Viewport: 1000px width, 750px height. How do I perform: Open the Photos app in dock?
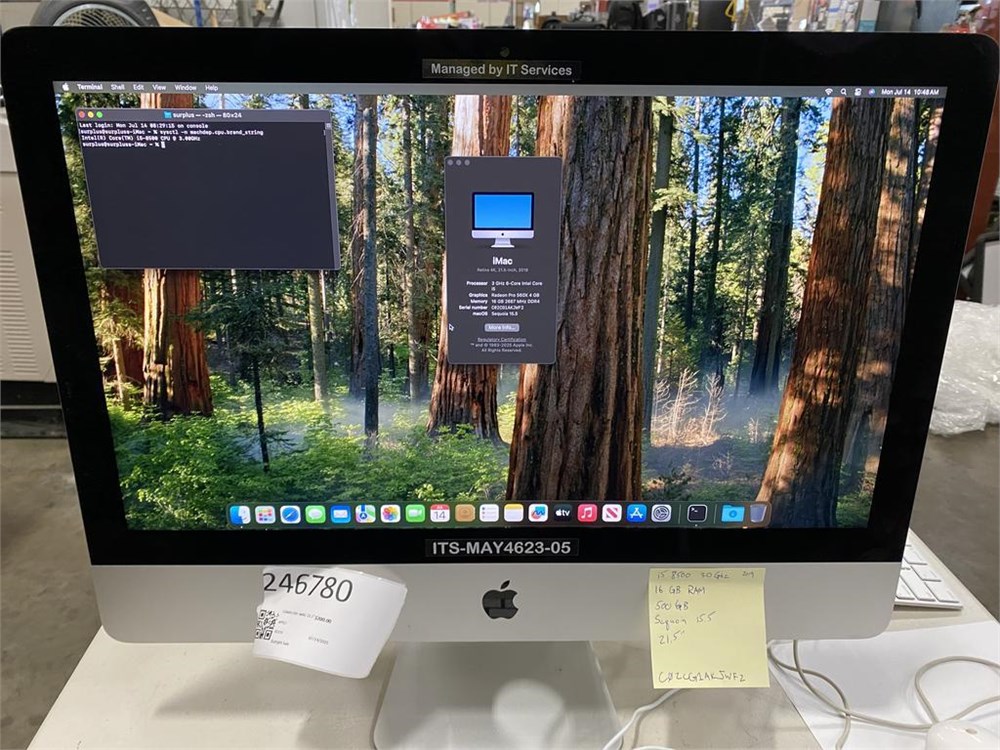pos(390,514)
